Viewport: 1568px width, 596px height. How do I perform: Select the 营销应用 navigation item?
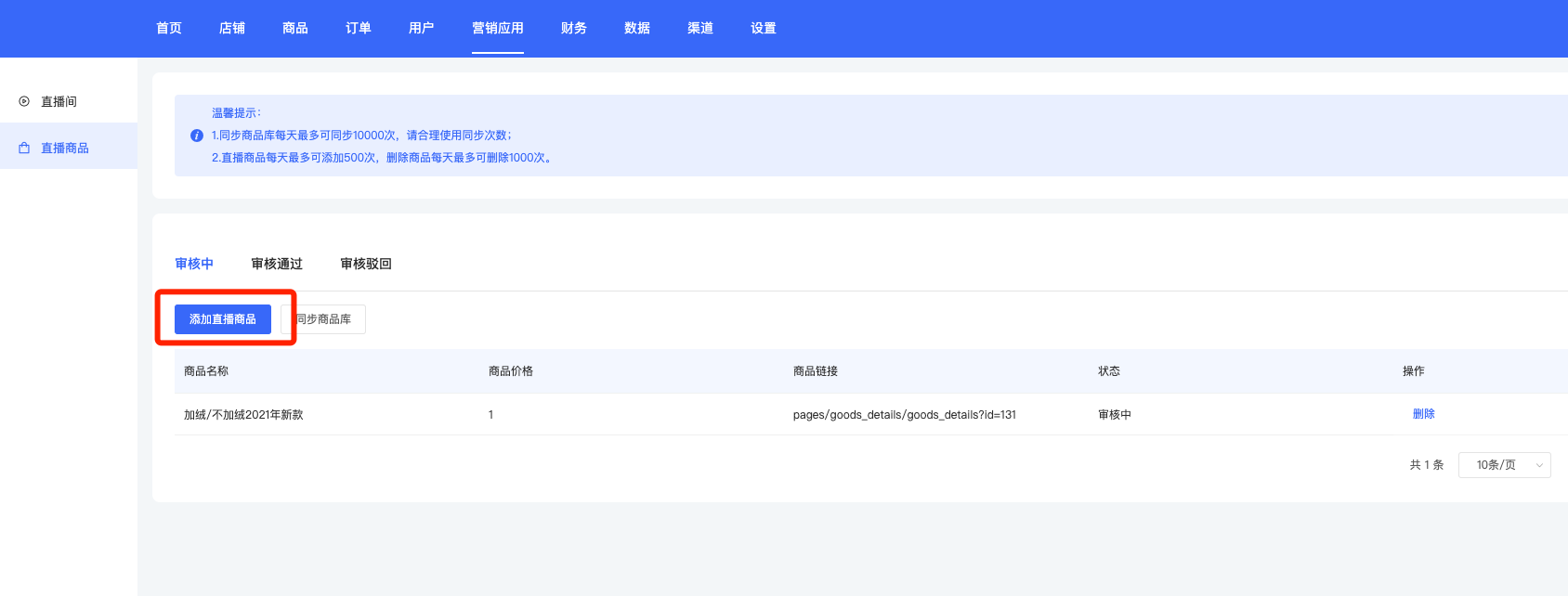[x=498, y=28]
